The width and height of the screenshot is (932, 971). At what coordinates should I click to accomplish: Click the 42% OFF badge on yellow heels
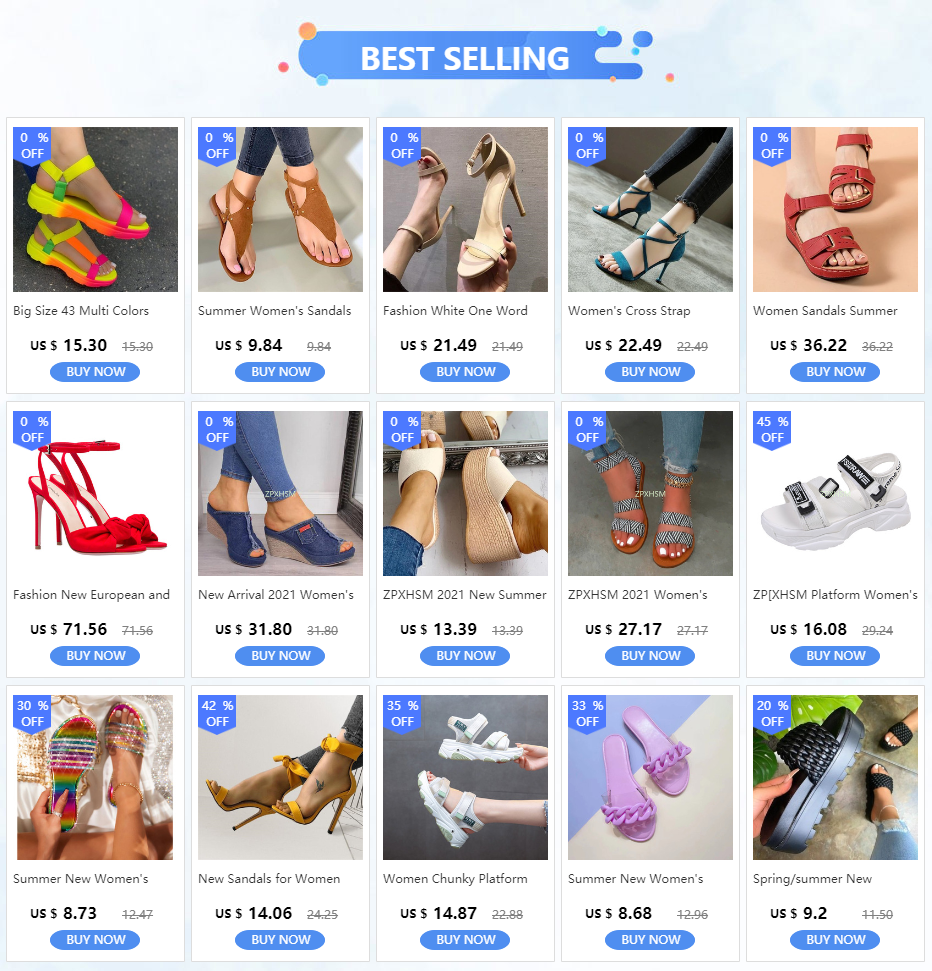point(217,713)
